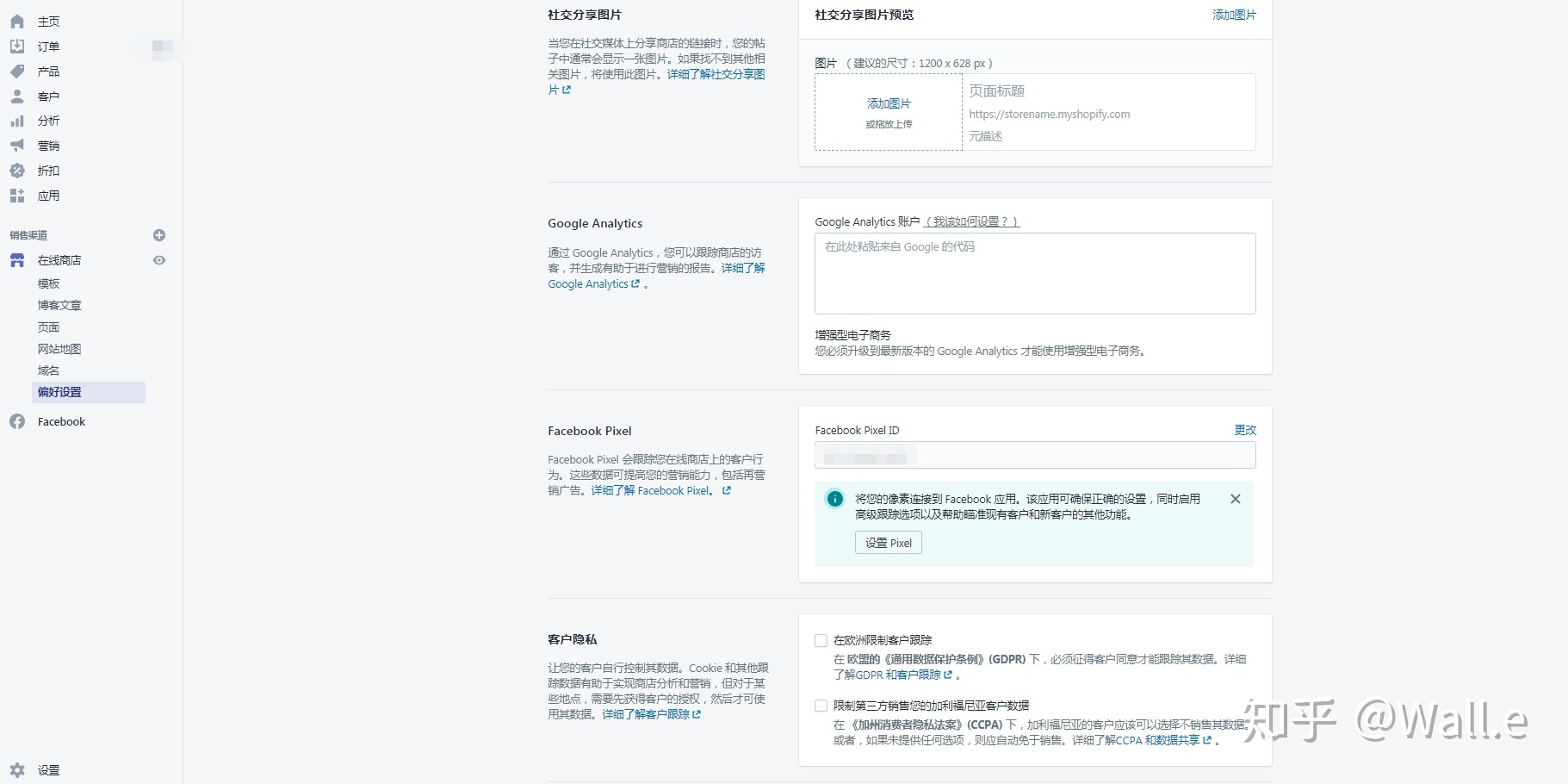Click 添加图片 upload area

(x=889, y=112)
